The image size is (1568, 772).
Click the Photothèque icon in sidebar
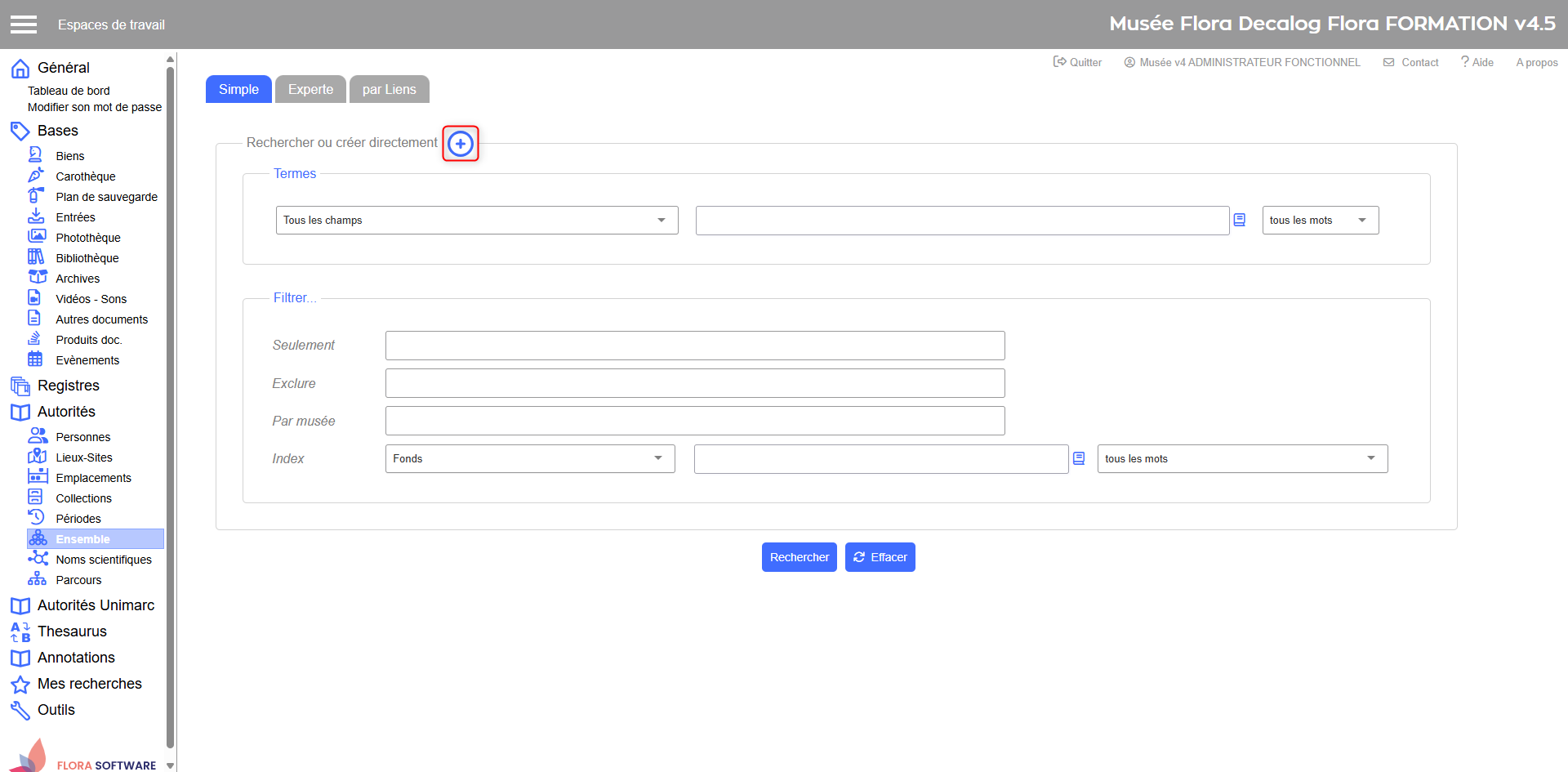37,237
